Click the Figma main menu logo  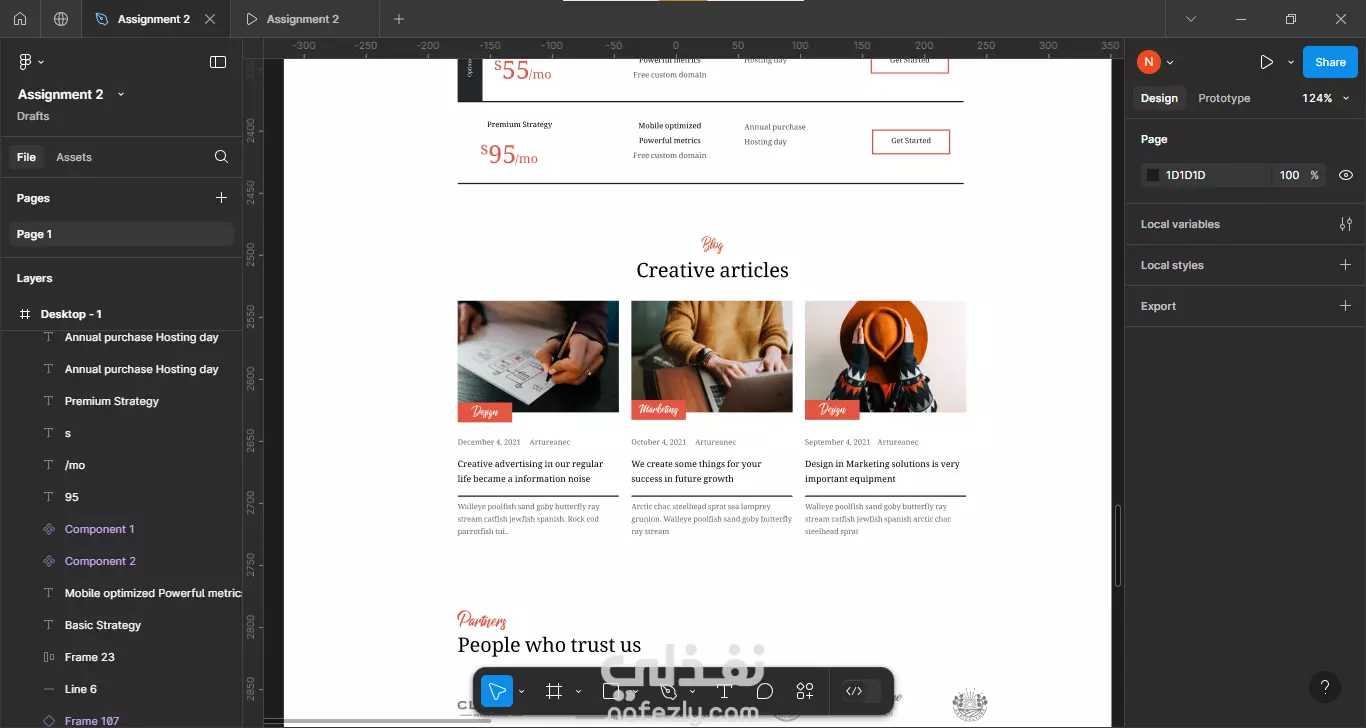click(x=26, y=62)
